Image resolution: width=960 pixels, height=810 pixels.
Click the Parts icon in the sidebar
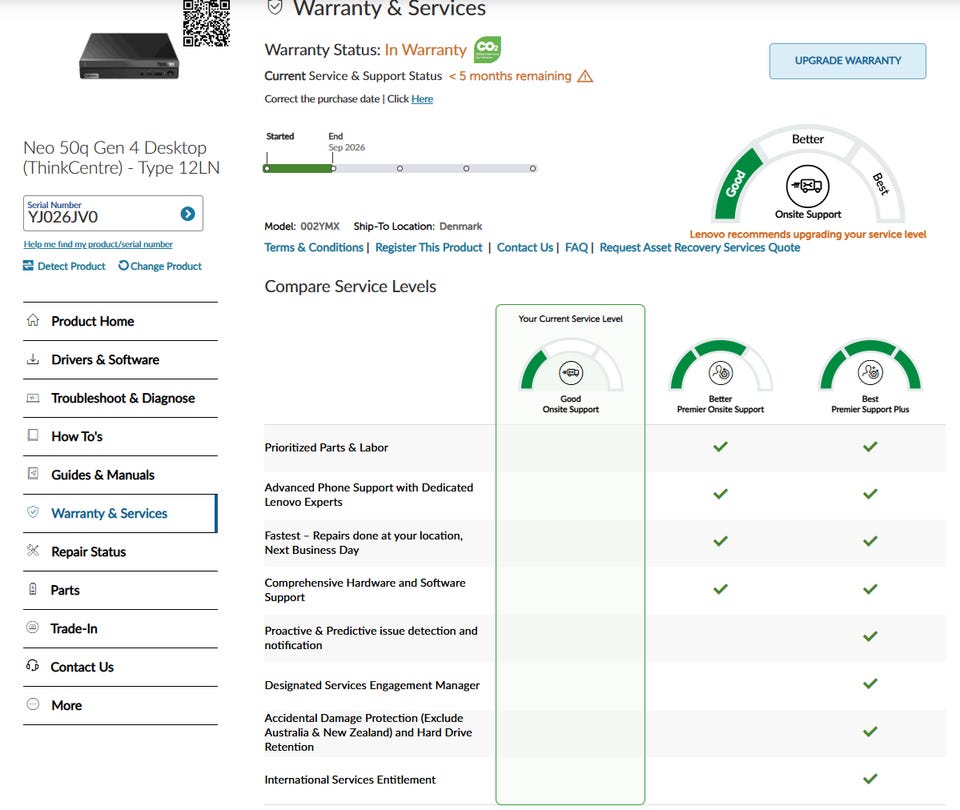pyautogui.click(x=33, y=589)
